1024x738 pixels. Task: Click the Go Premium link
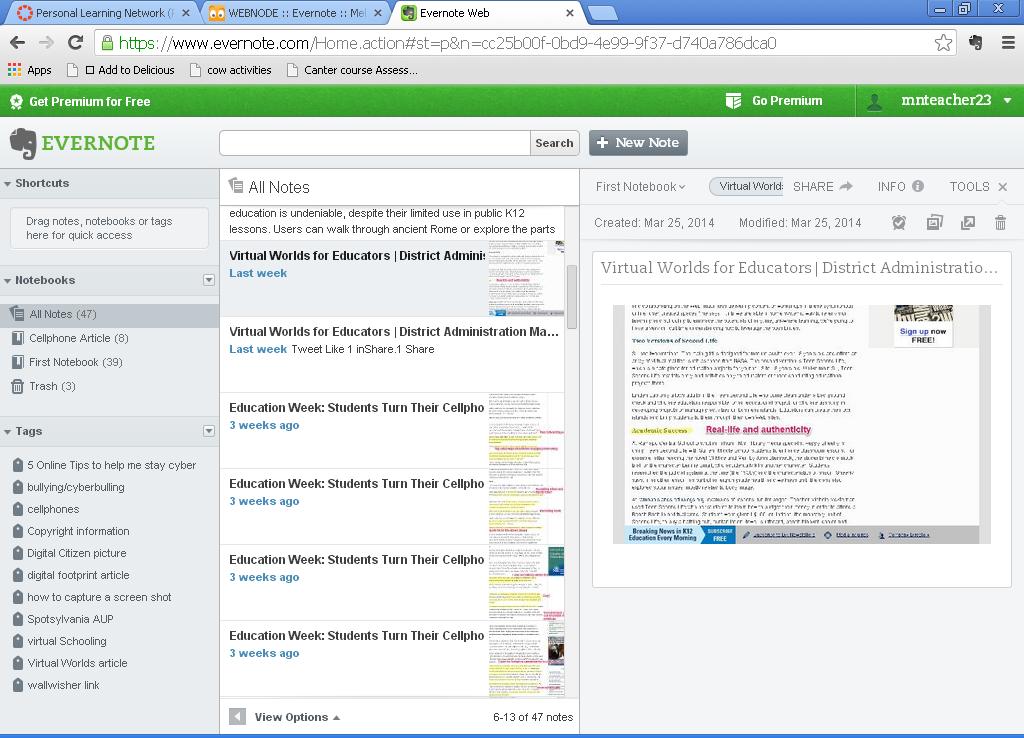tap(787, 101)
